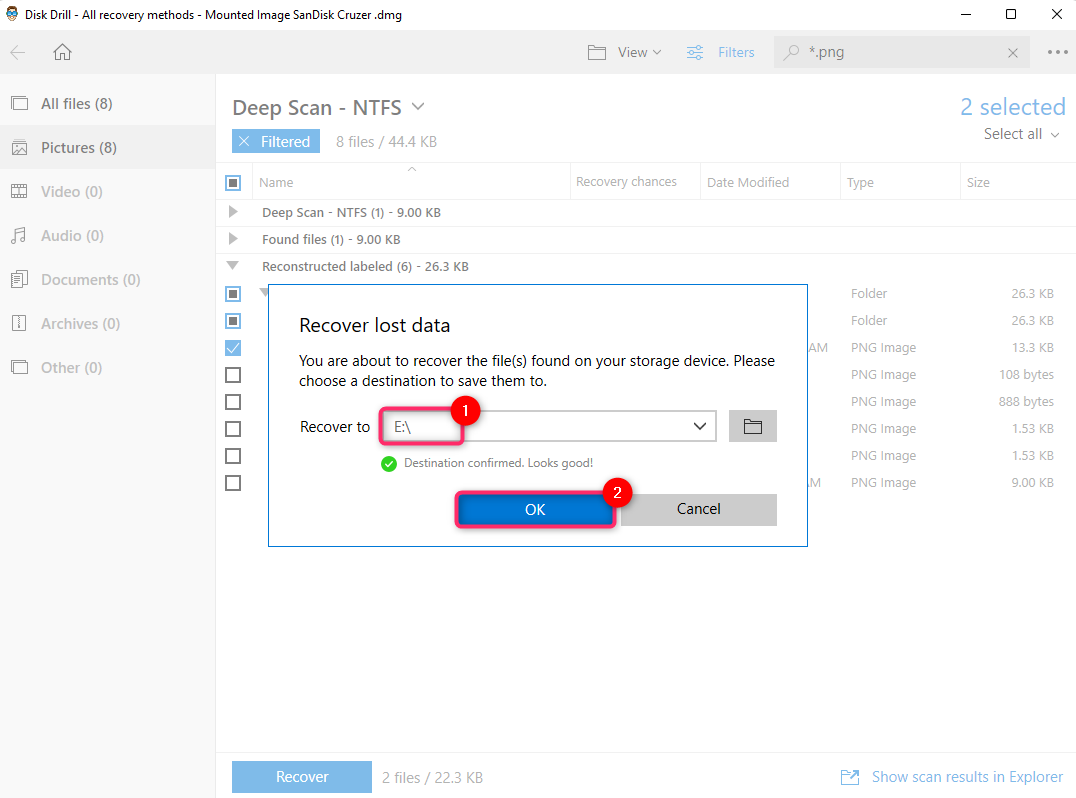The height and width of the screenshot is (798, 1076).
Task: Click the Video category icon
Action: point(20,191)
